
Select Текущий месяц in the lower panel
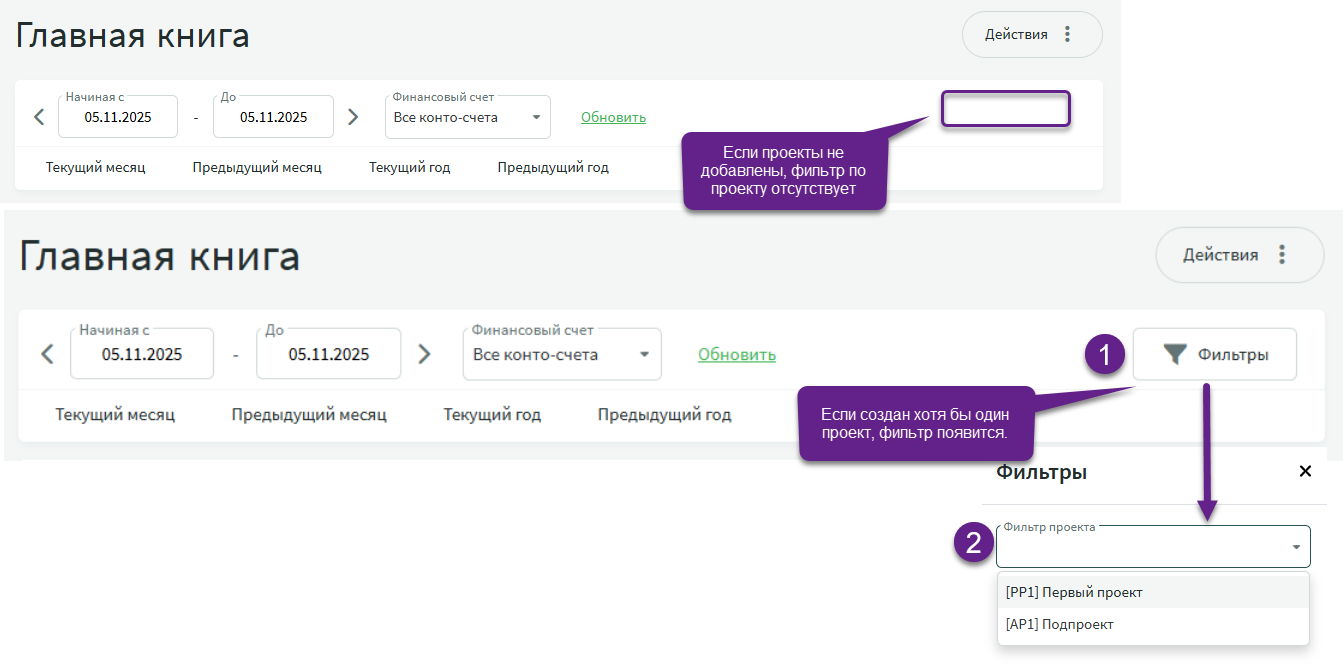coord(115,414)
